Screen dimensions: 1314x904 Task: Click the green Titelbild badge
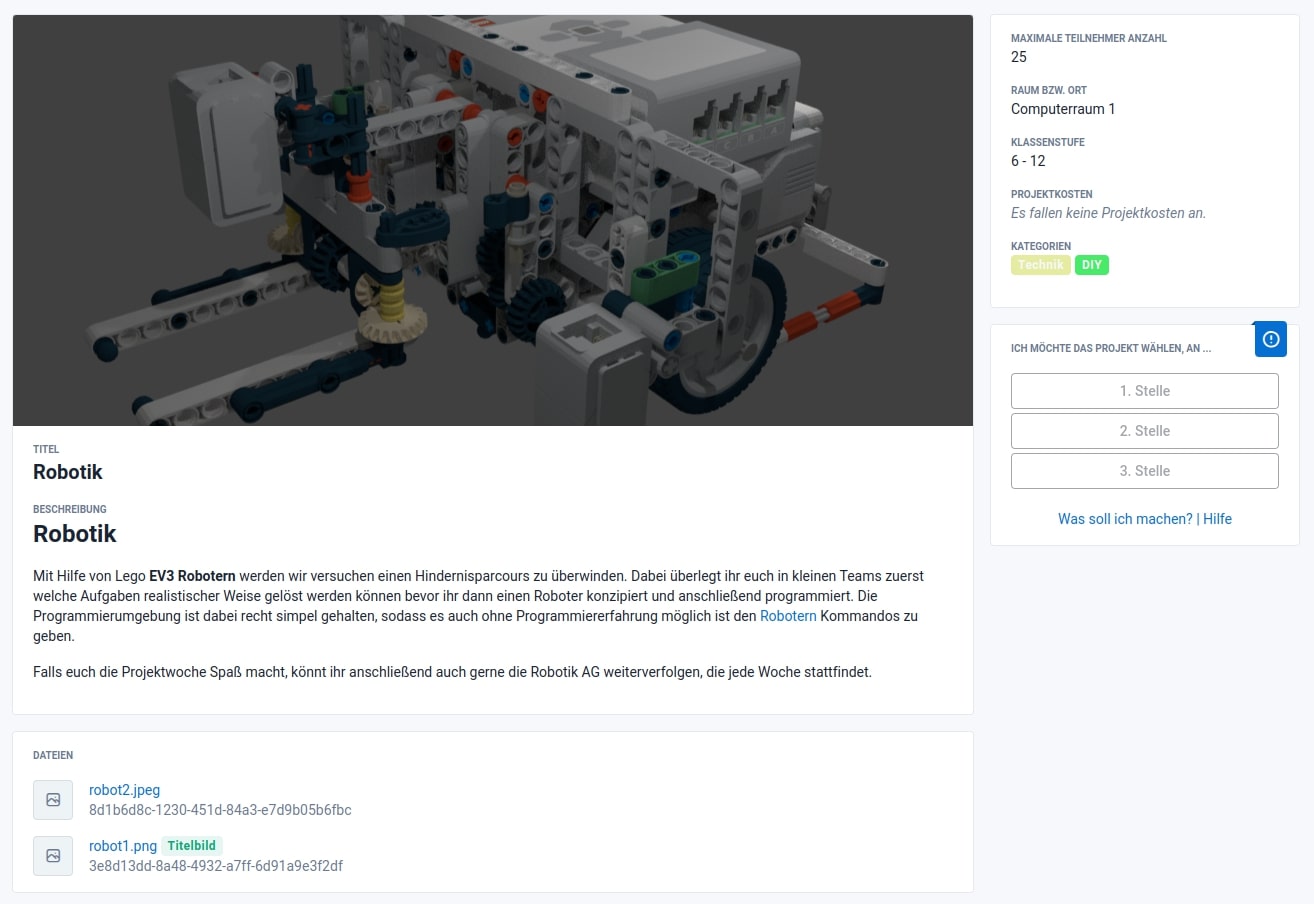pos(192,846)
